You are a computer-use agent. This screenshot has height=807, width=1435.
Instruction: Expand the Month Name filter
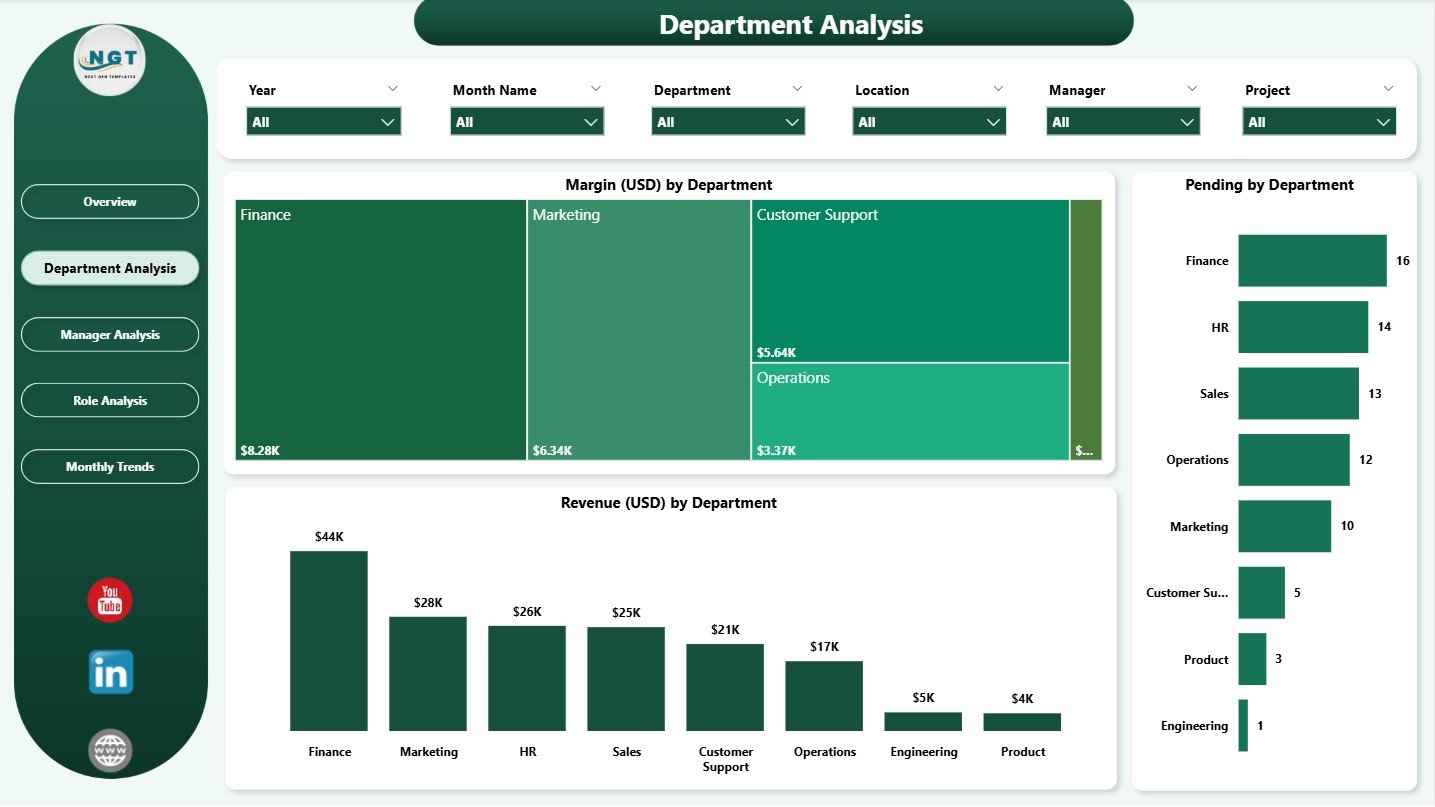click(x=589, y=121)
